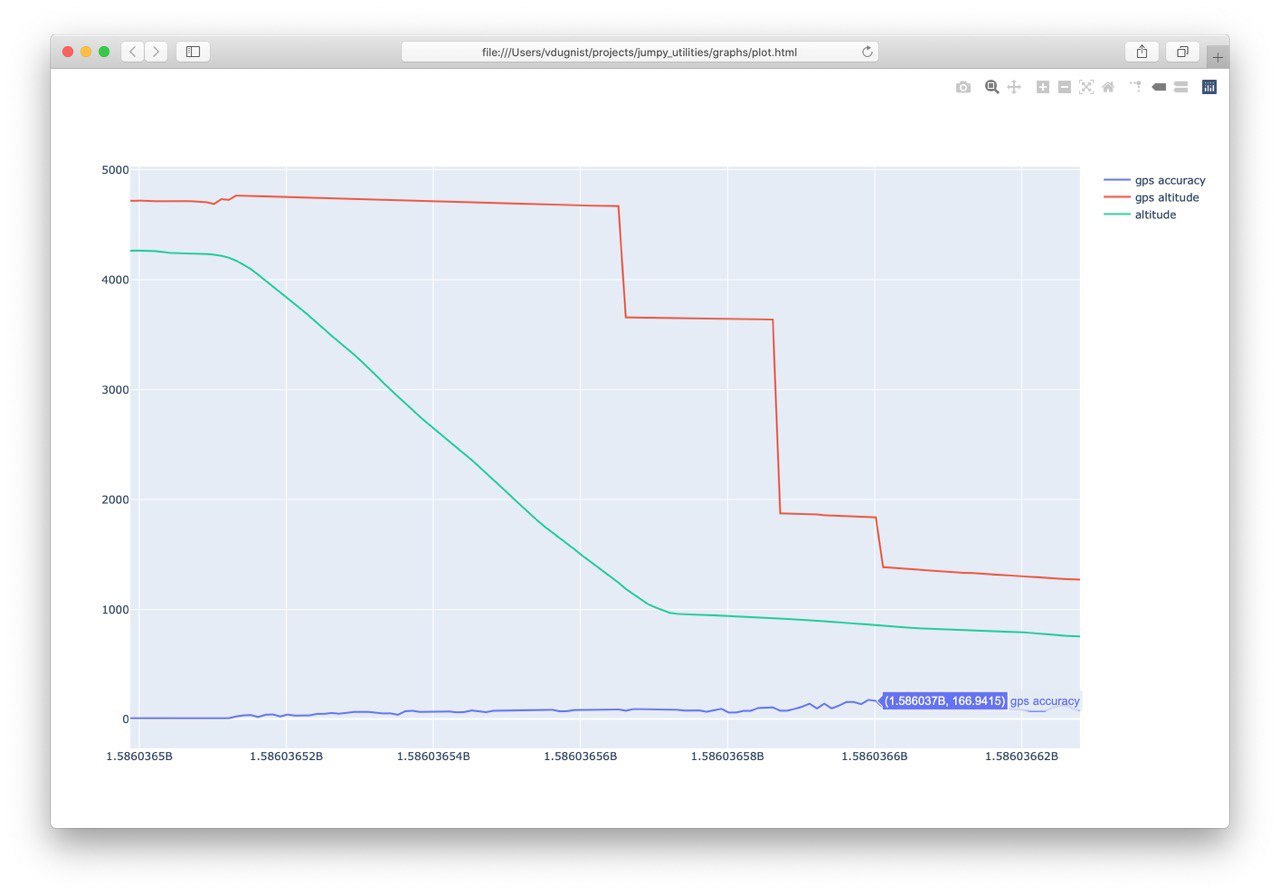This screenshot has height=895, width=1280.
Task: Click x-axis label 1.5860365B
Action: (x=139, y=756)
